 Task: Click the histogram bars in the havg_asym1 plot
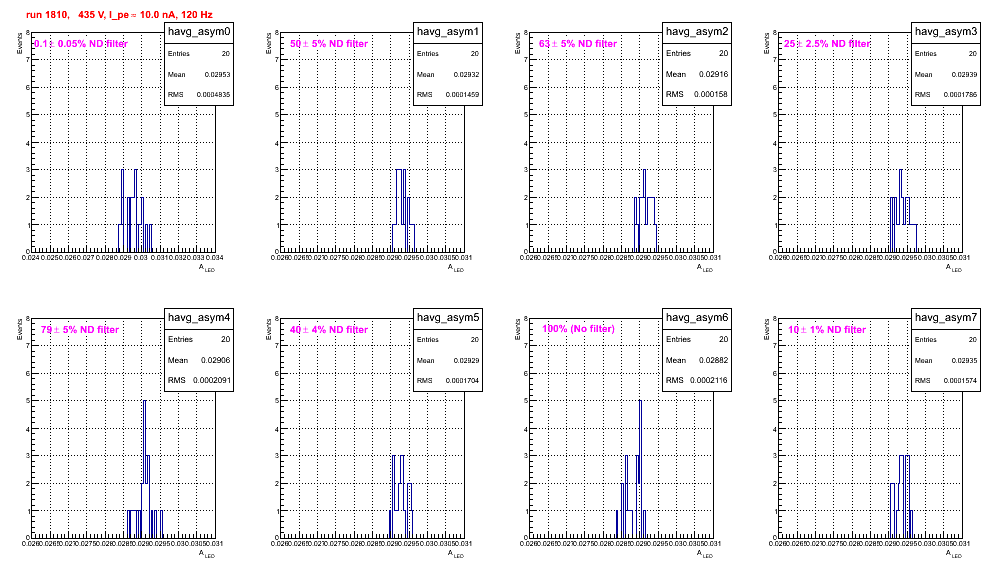point(403,210)
